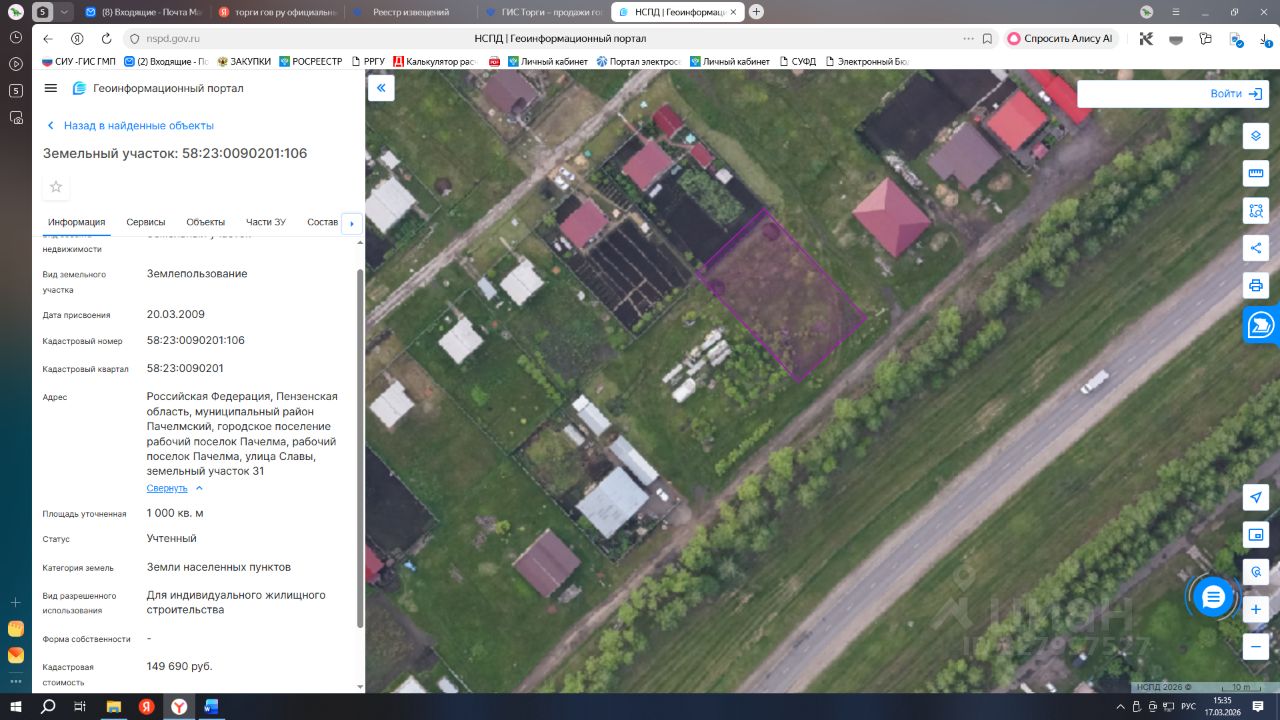Open the blue map assistant widget
This screenshot has height=720, width=1280.
(1262, 326)
